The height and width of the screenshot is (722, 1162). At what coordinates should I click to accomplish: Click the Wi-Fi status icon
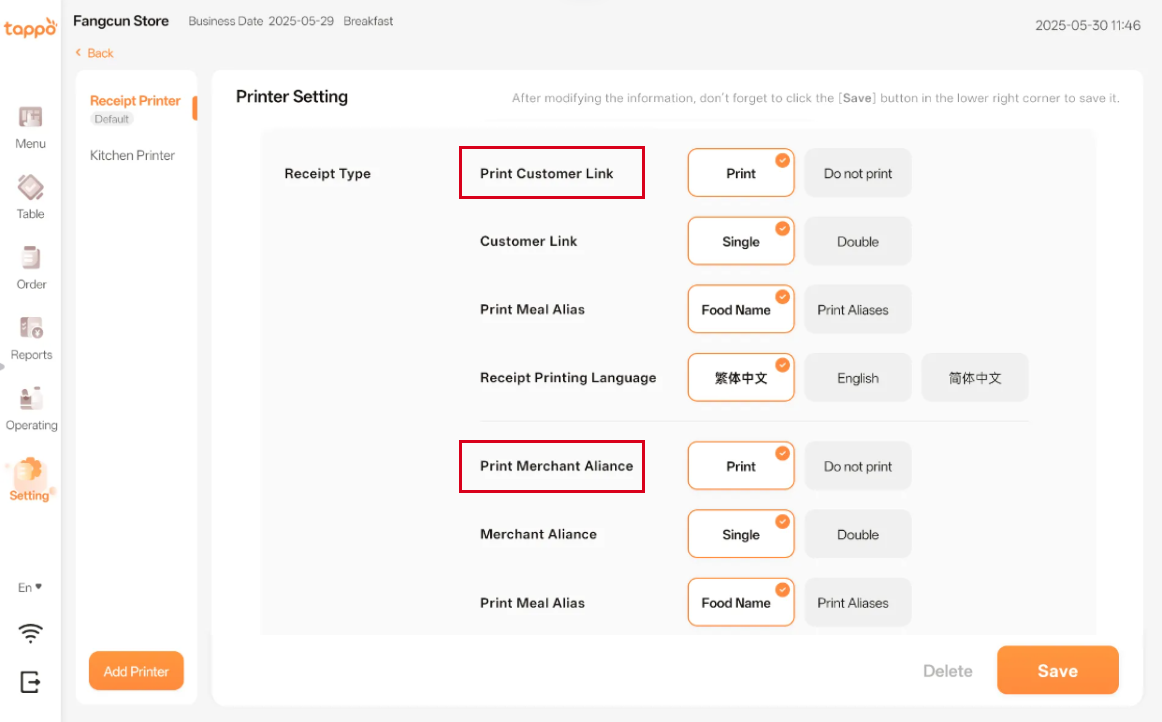(x=31, y=633)
